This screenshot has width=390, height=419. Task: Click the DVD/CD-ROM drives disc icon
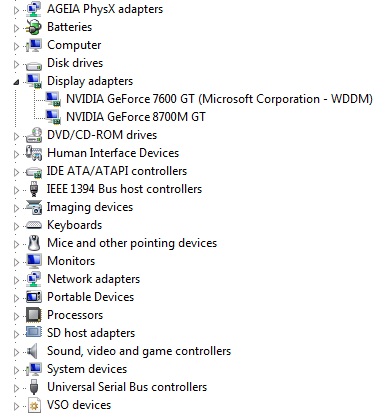pos(34,135)
